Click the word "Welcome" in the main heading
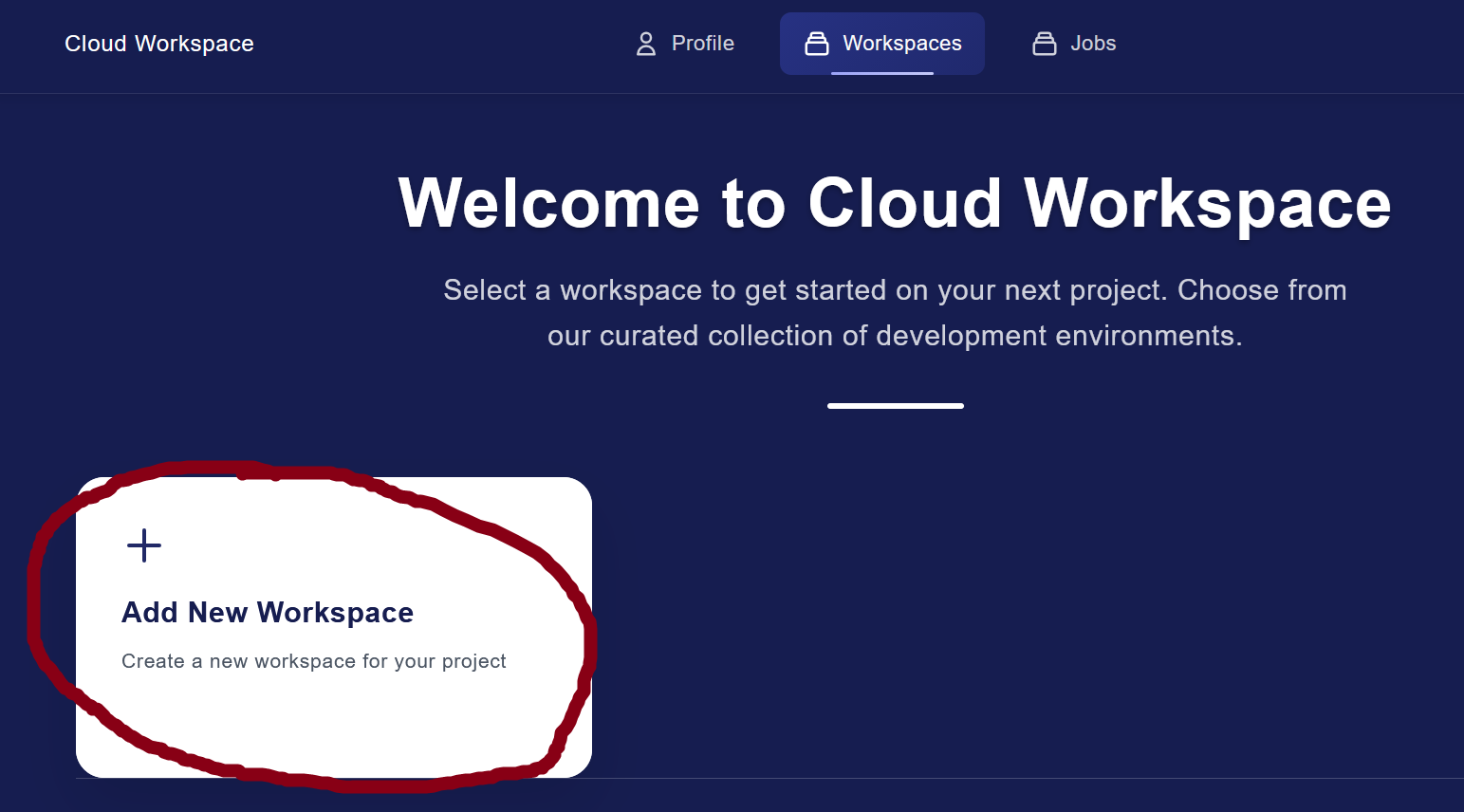 548,204
